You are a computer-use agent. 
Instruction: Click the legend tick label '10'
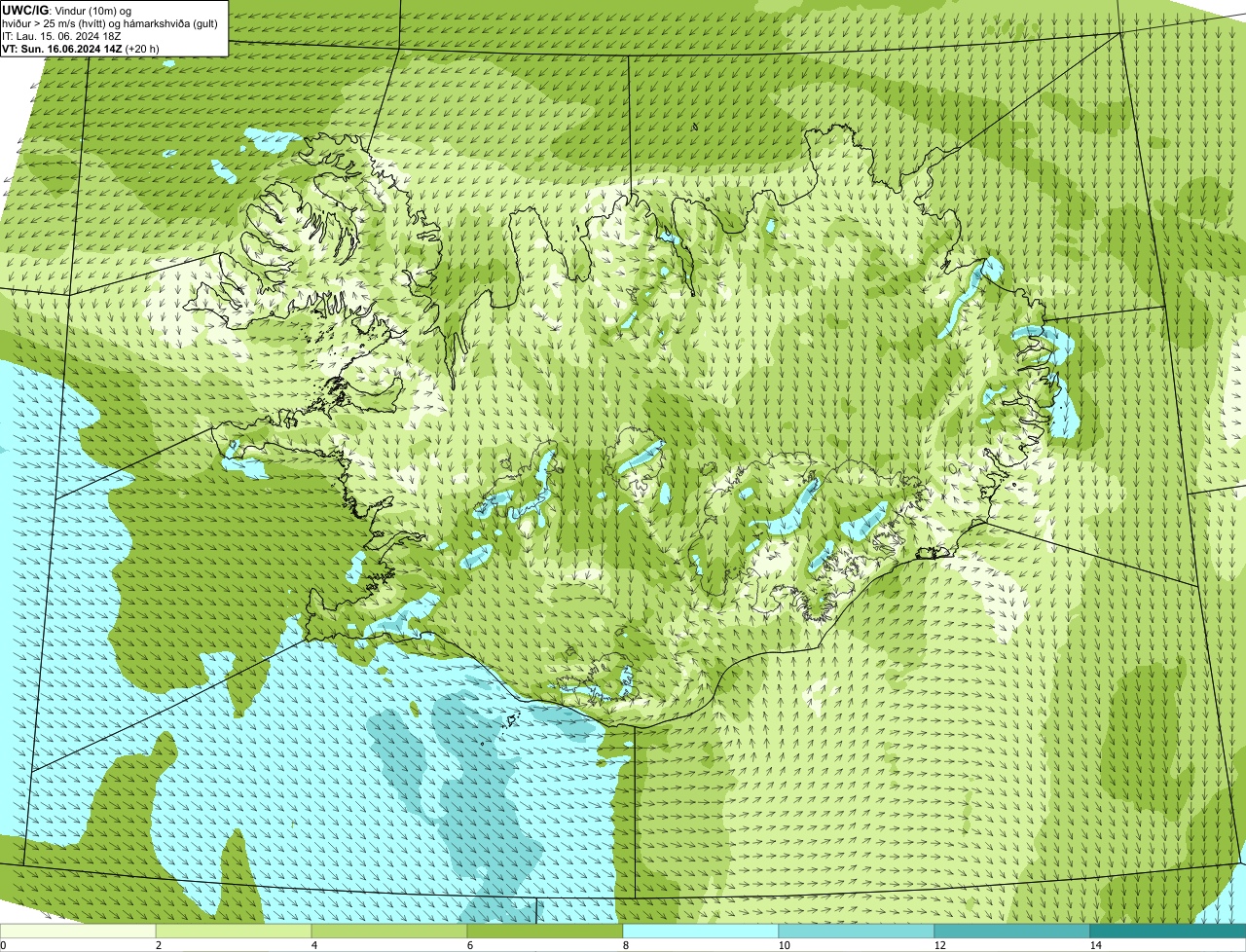tap(784, 945)
